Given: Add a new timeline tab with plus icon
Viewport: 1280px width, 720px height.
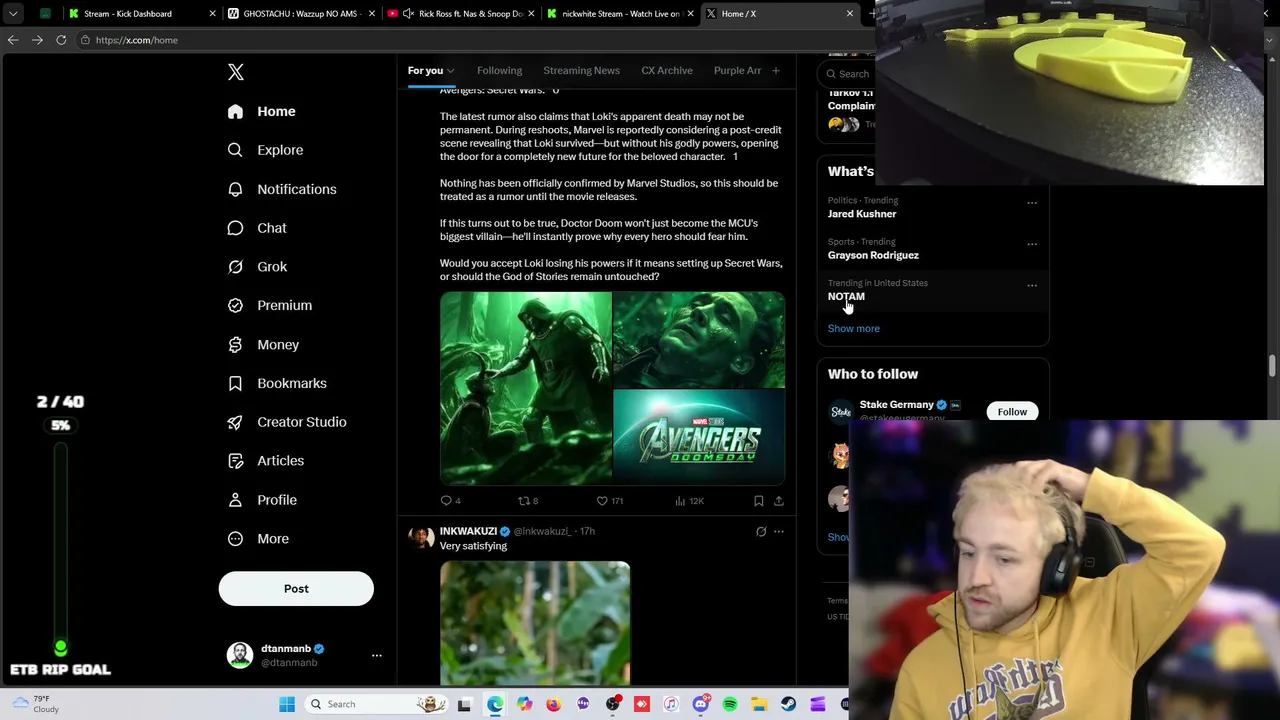Looking at the screenshot, I should click(x=775, y=71).
